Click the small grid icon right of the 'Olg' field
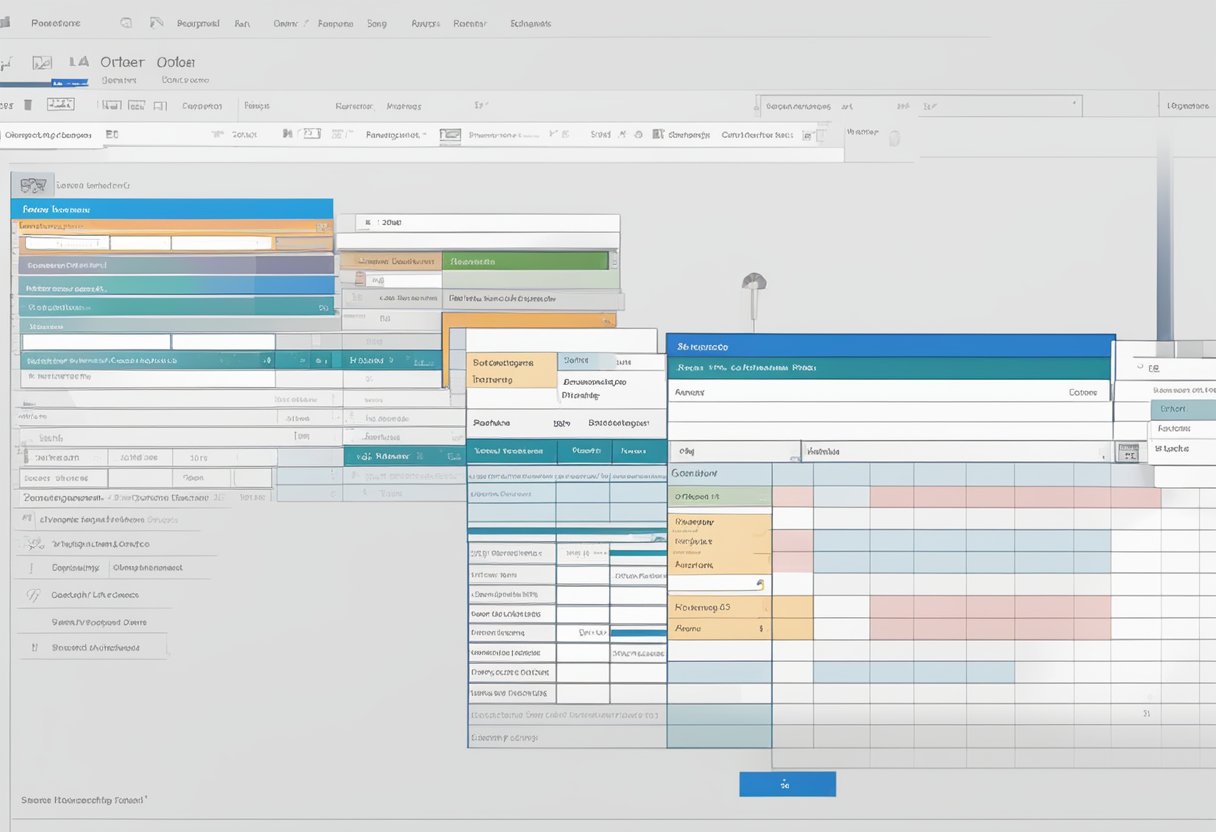 (1127, 453)
